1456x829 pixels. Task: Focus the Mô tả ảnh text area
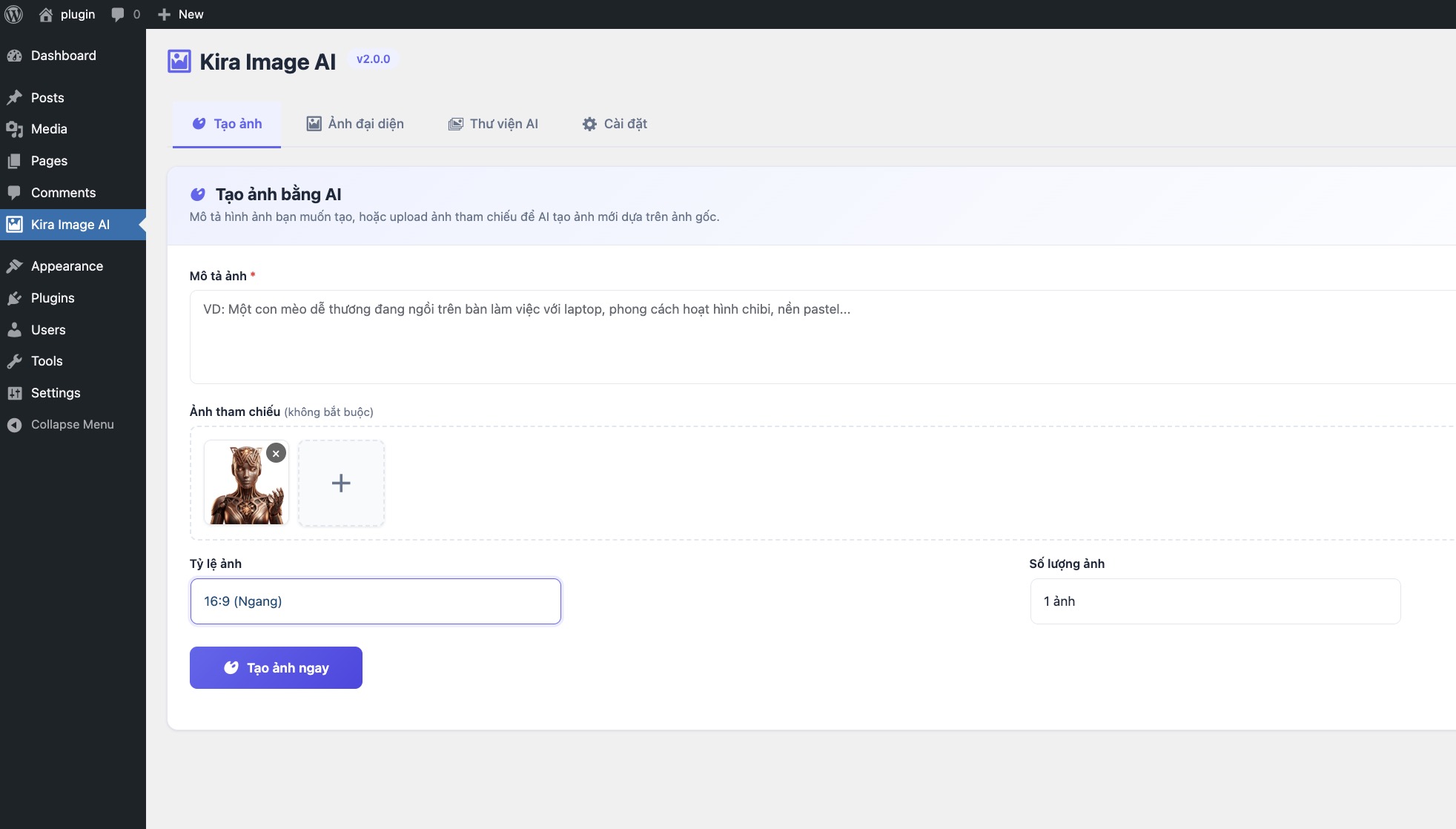click(823, 337)
